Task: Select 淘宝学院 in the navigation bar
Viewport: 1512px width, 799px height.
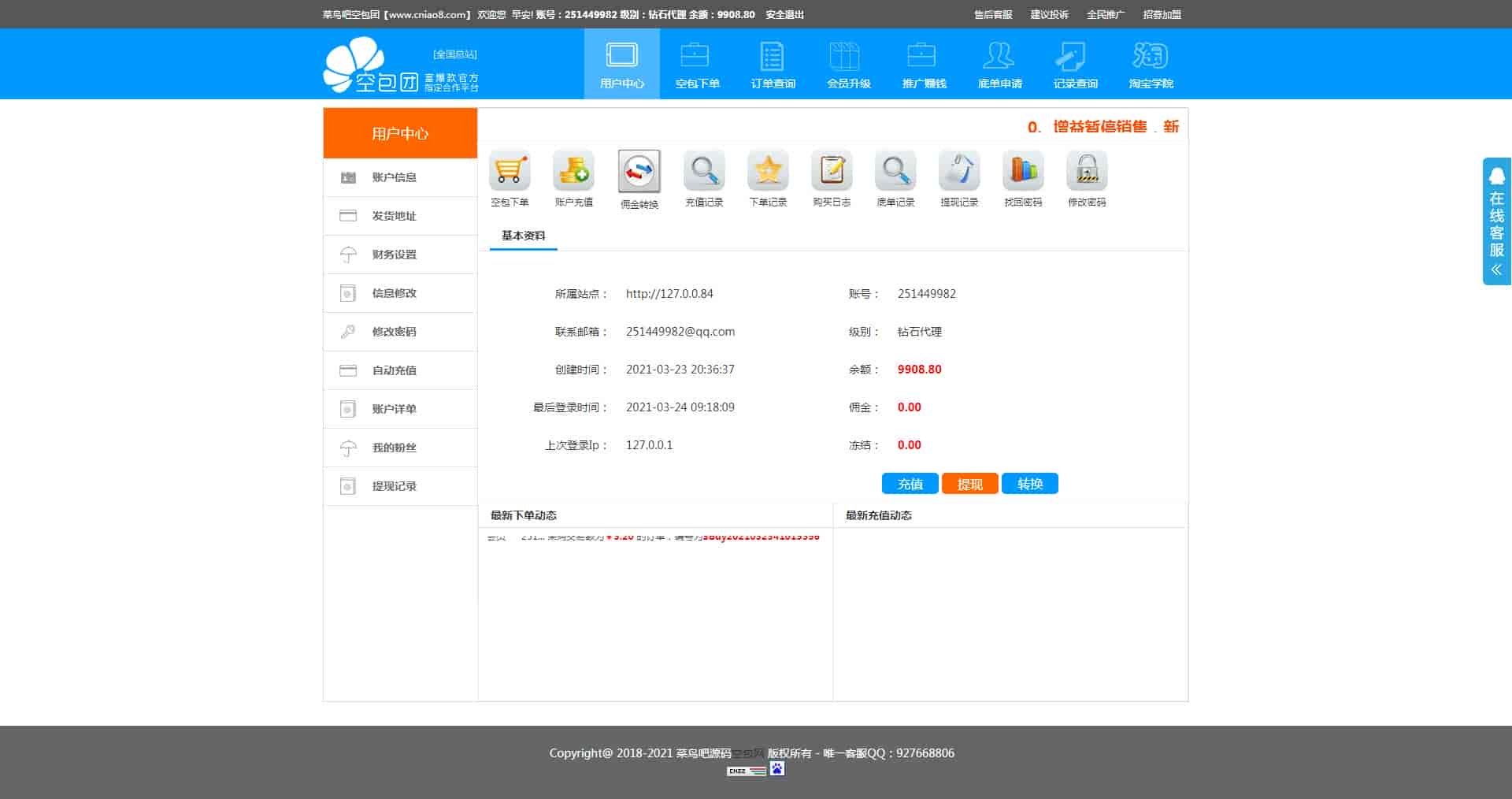Action: 1151,64
